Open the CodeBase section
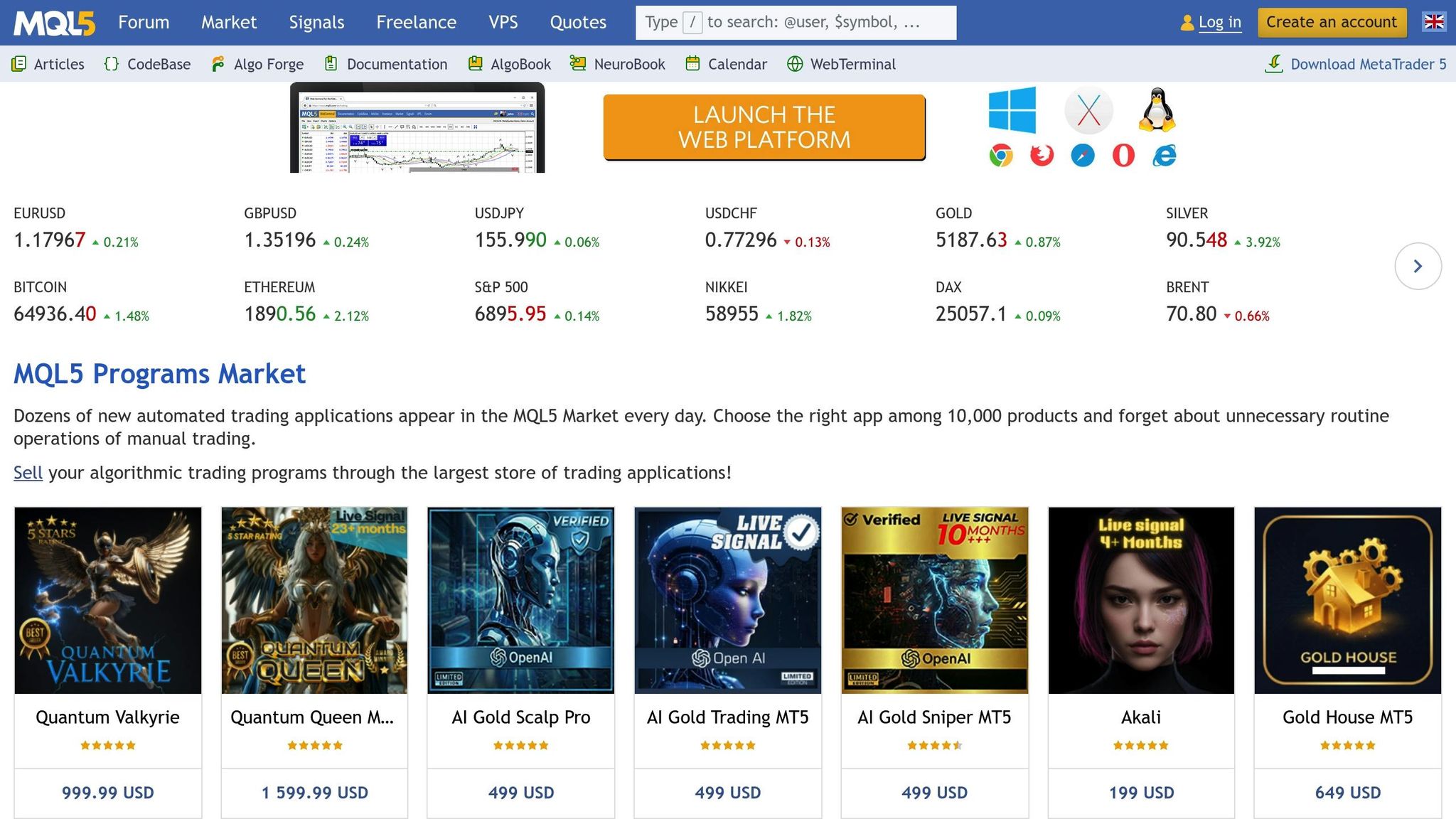The height and width of the screenshot is (819, 1456). [147, 64]
